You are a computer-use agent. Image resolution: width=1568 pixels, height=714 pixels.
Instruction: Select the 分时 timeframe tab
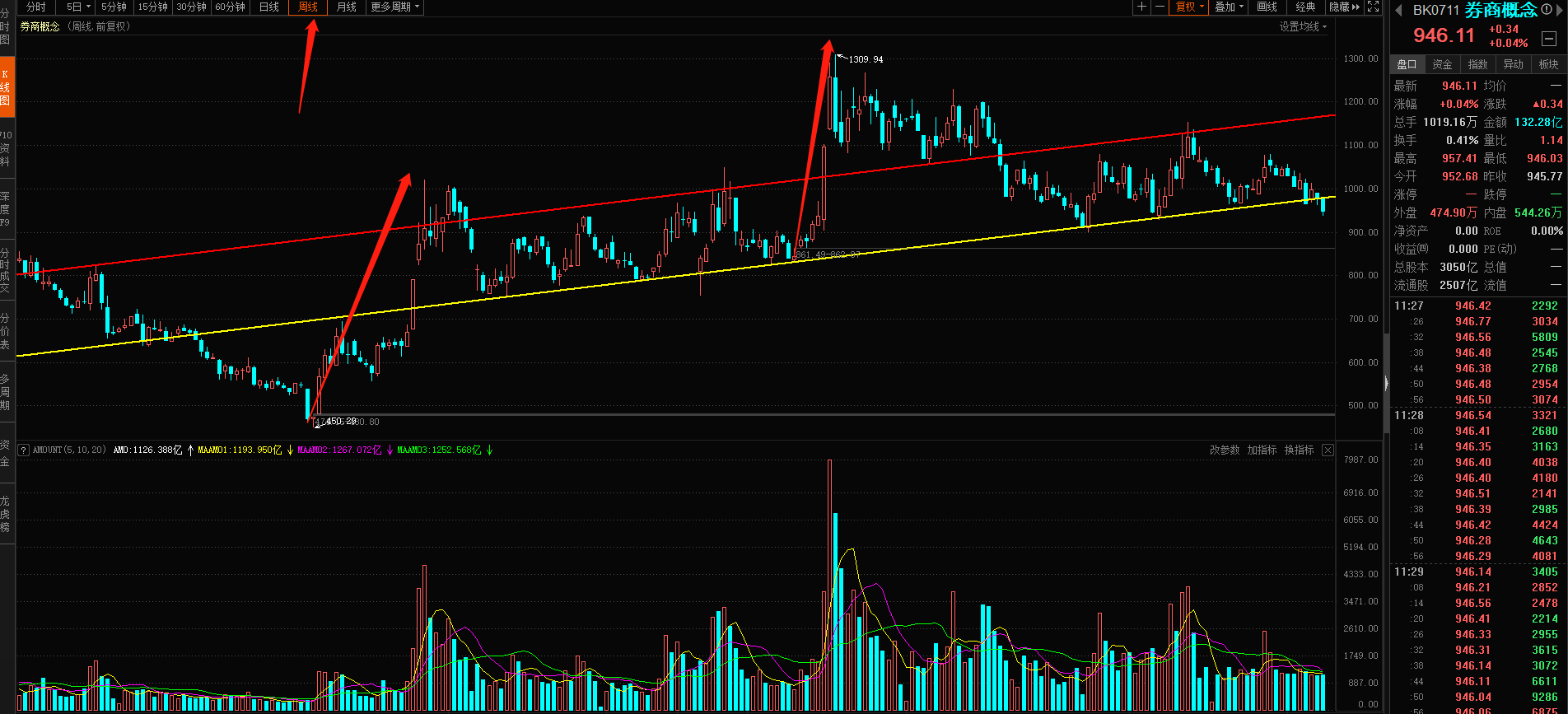point(36,7)
